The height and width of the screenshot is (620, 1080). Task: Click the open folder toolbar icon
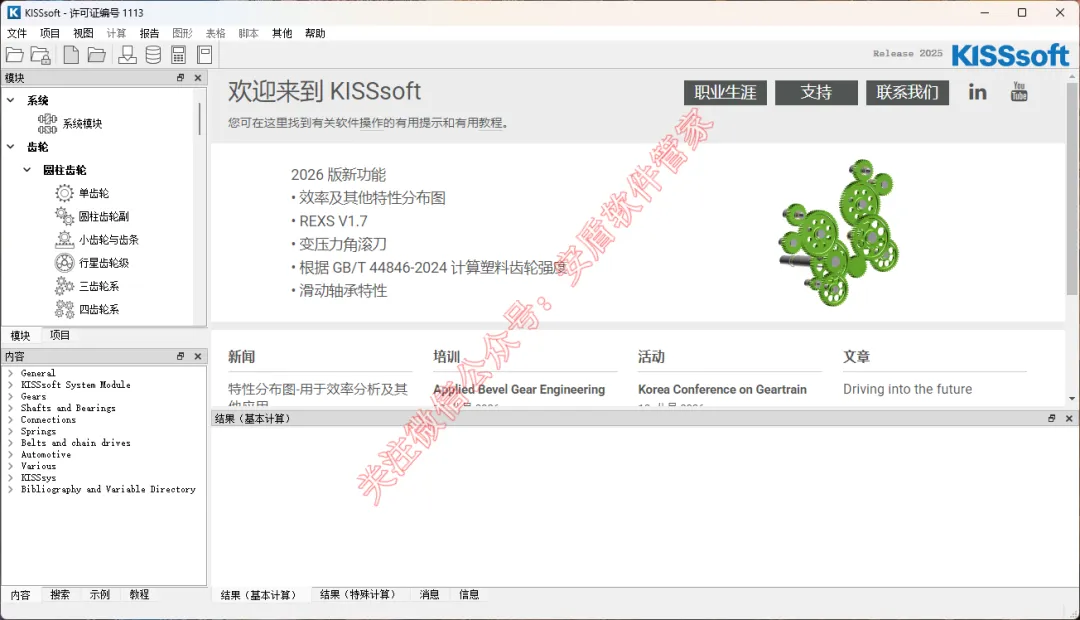14,55
